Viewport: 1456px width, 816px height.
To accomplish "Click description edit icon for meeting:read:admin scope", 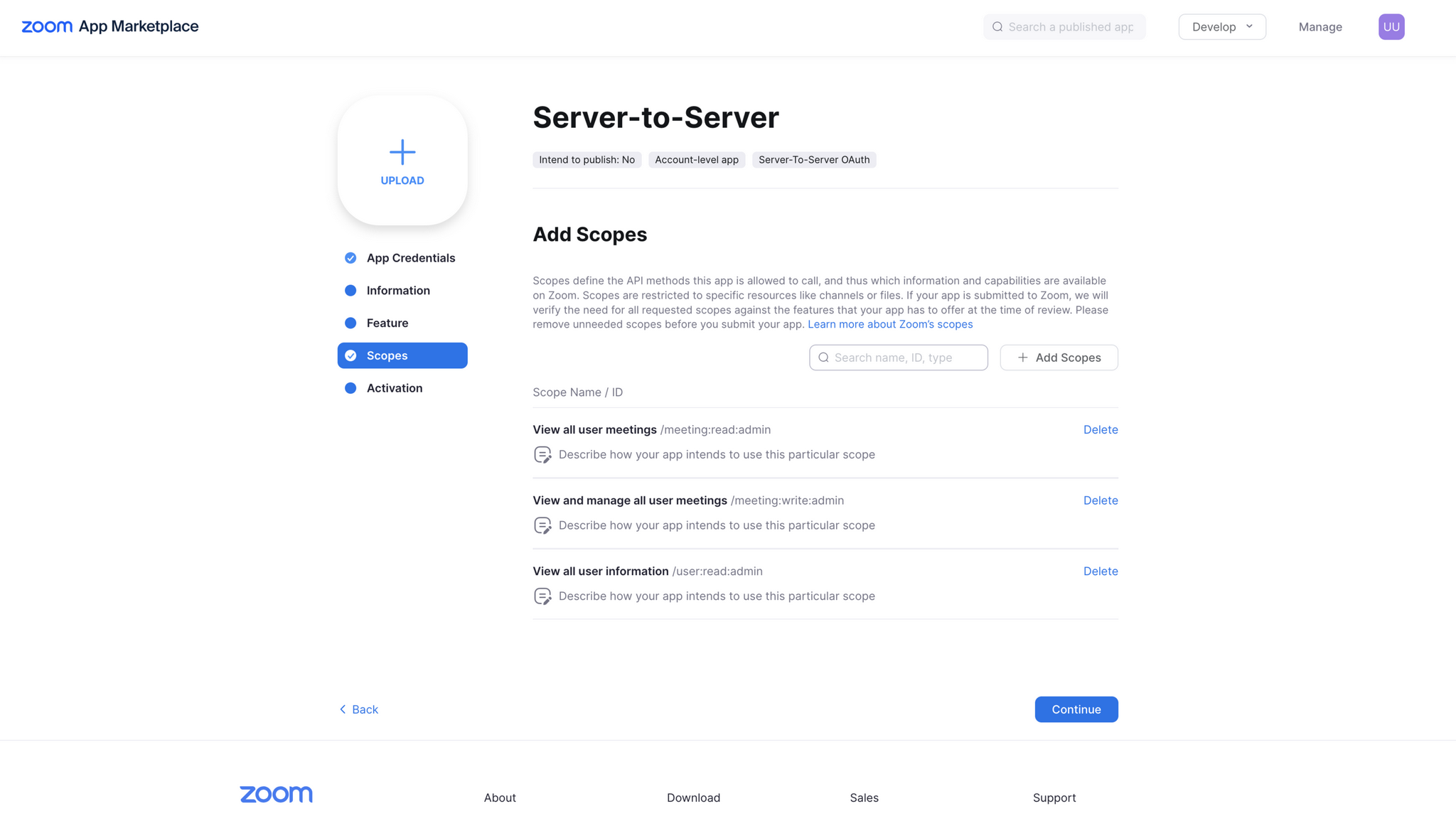I will pos(542,455).
